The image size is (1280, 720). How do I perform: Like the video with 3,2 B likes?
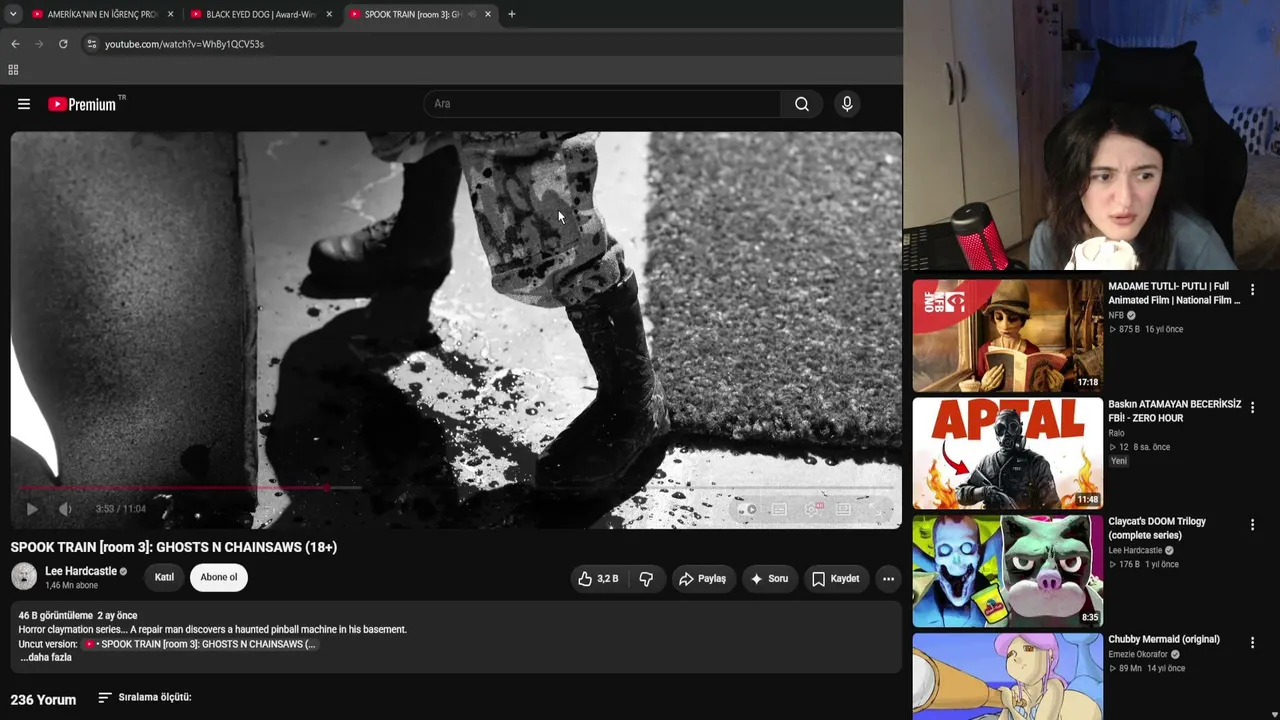[598, 579]
